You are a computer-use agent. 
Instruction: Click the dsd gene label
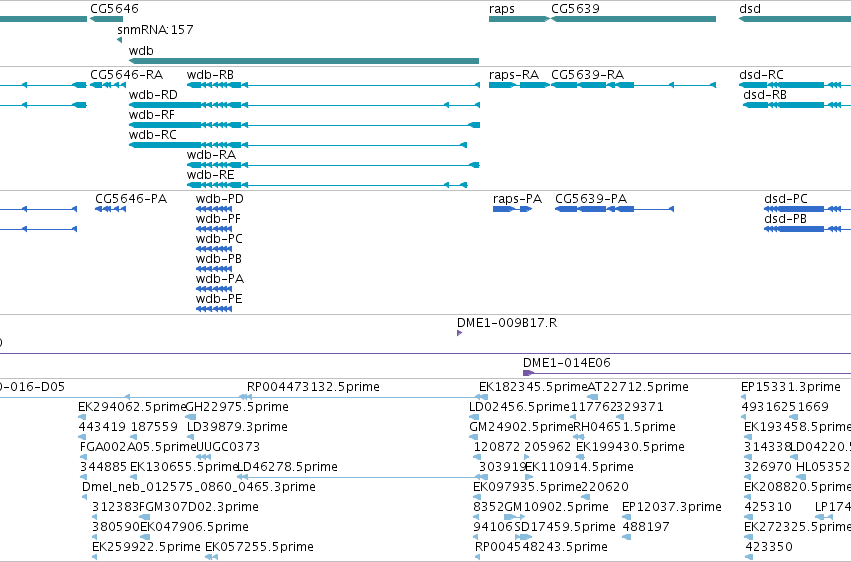pos(750,9)
